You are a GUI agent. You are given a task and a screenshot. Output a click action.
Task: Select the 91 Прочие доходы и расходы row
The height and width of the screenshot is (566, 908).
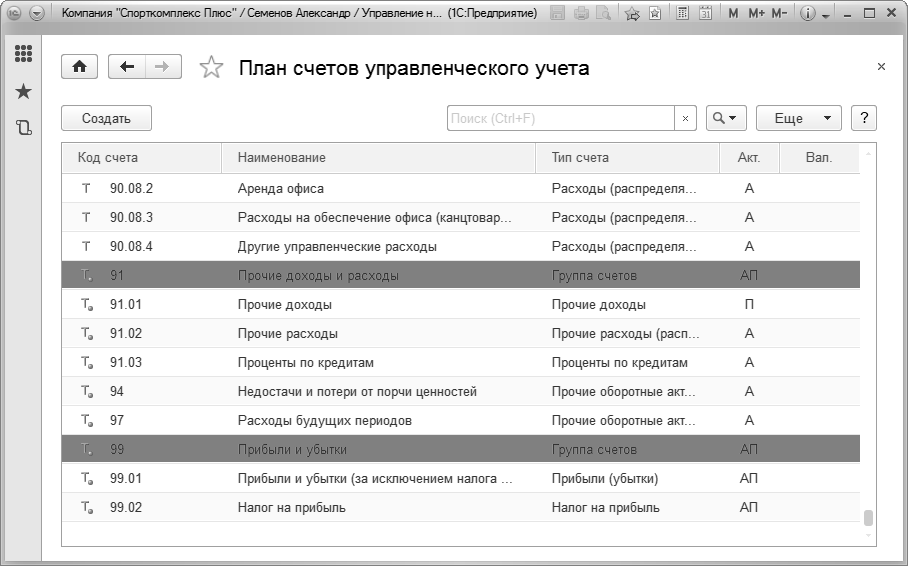click(x=460, y=275)
